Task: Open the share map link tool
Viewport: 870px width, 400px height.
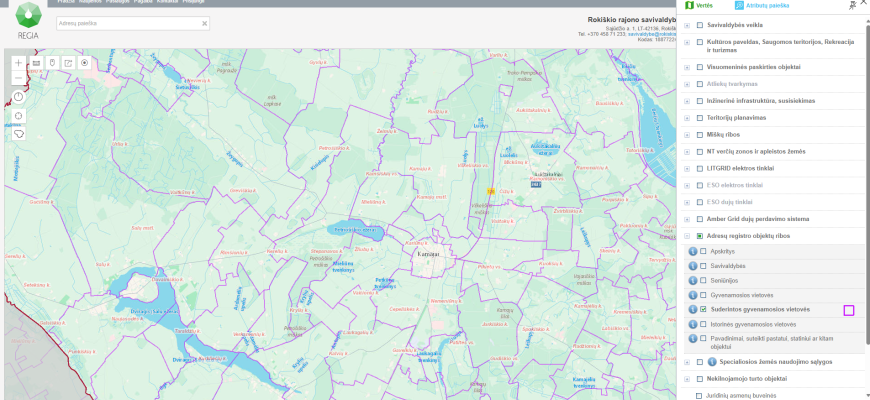Action: click(68, 63)
